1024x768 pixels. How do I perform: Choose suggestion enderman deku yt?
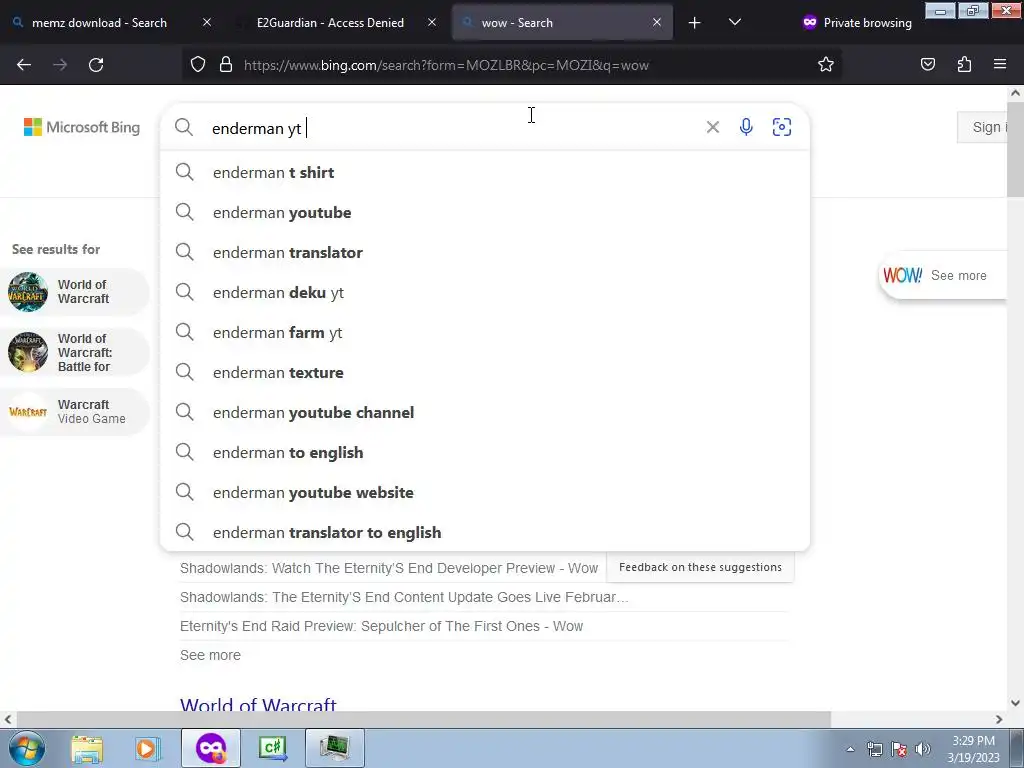coord(485,293)
